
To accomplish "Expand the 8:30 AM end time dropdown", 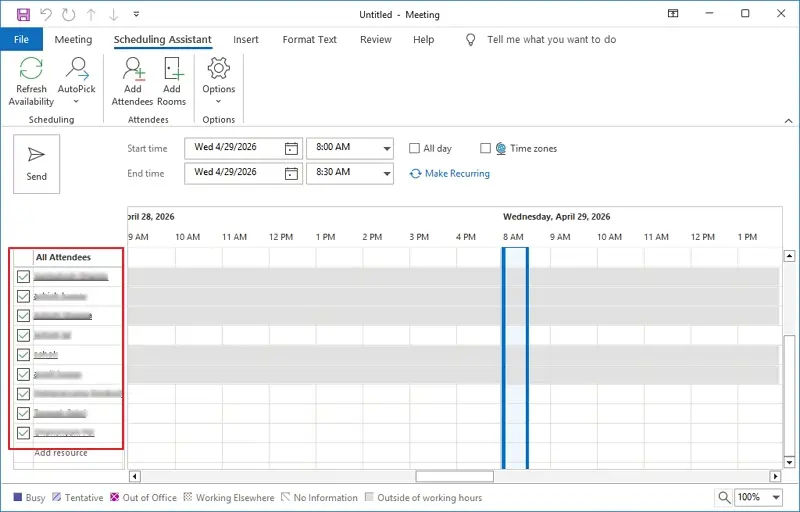I will point(387,174).
